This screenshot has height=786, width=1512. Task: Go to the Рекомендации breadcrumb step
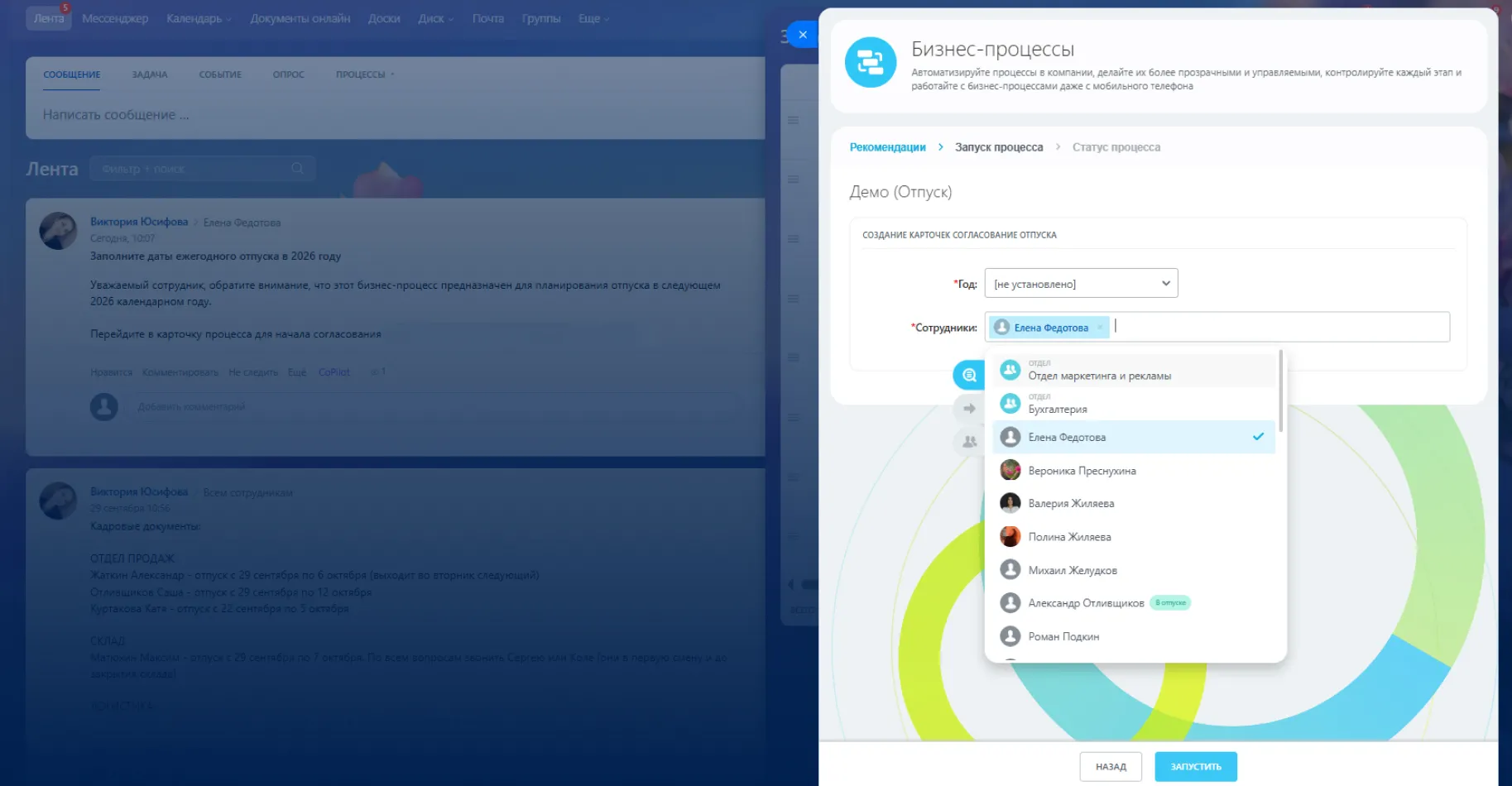pyautogui.click(x=887, y=147)
